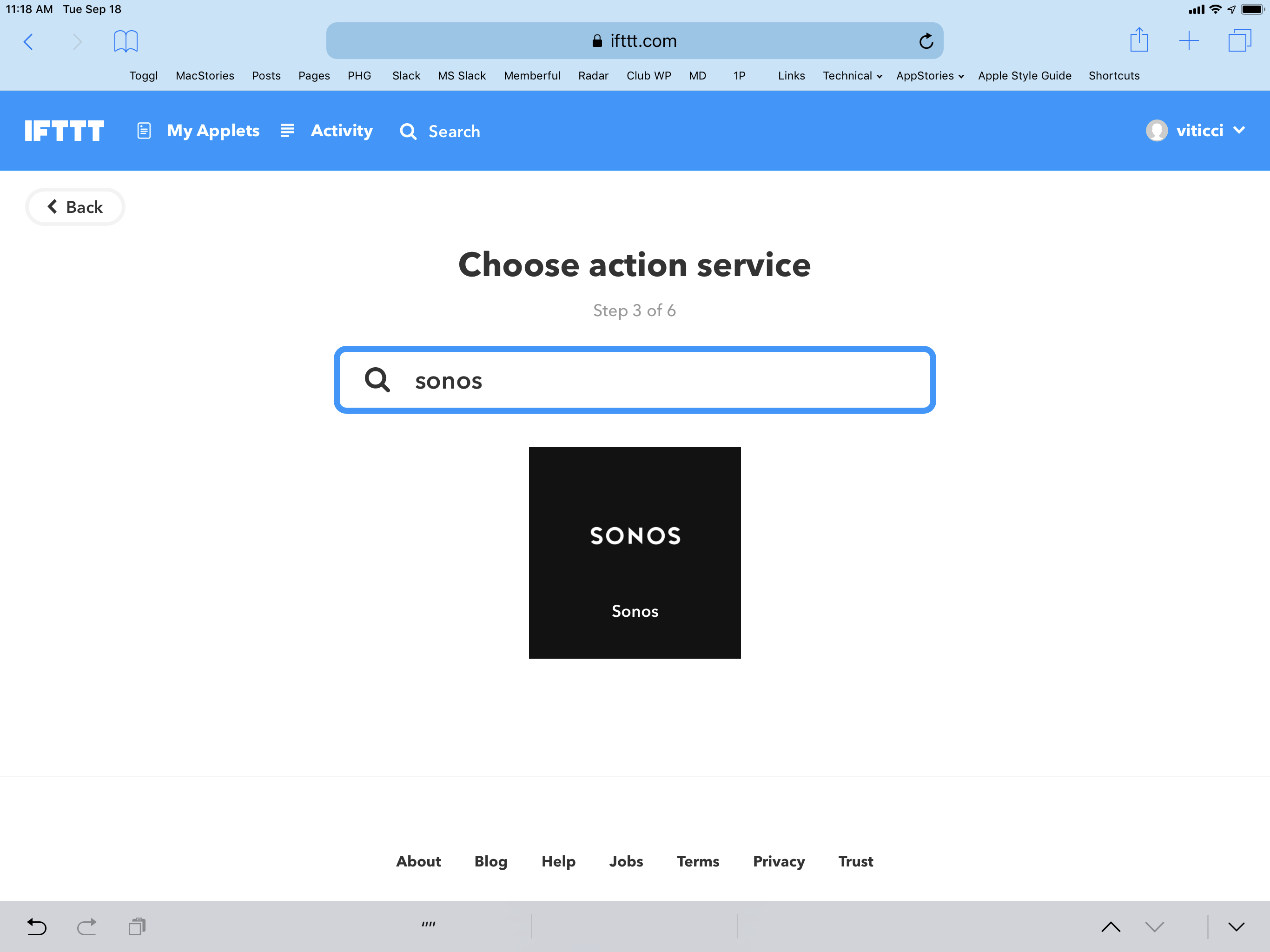Open the MacStories bookmark
This screenshot has width=1270, height=952.
[205, 76]
